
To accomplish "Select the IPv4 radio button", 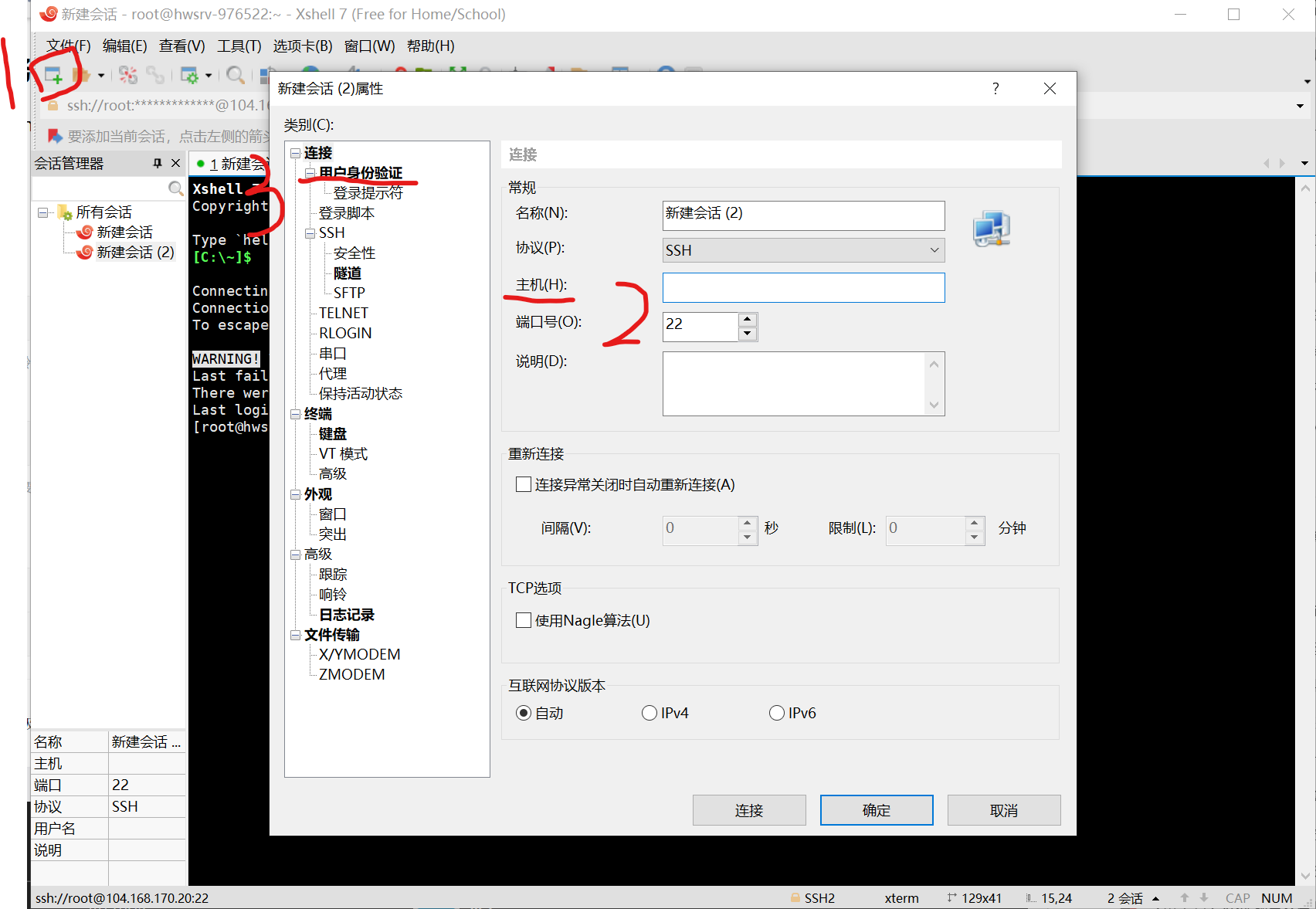I will click(x=650, y=712).
